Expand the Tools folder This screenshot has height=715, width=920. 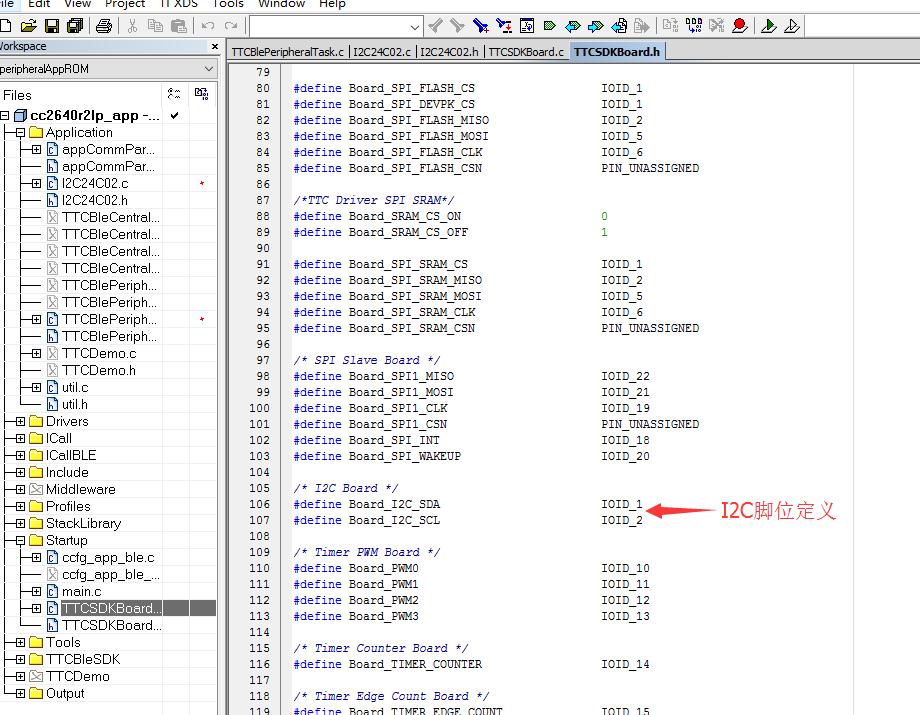(21, 643)
